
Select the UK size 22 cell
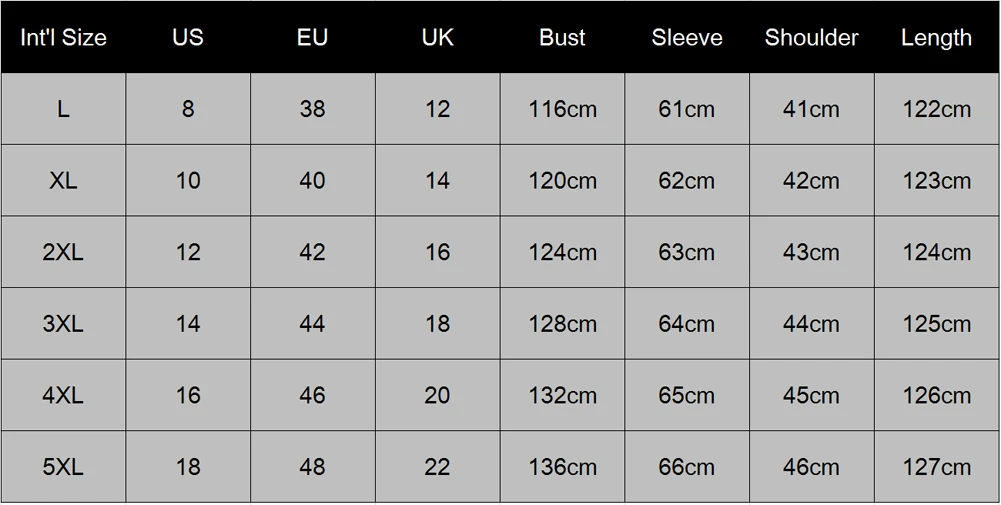(x=438, y=467)
